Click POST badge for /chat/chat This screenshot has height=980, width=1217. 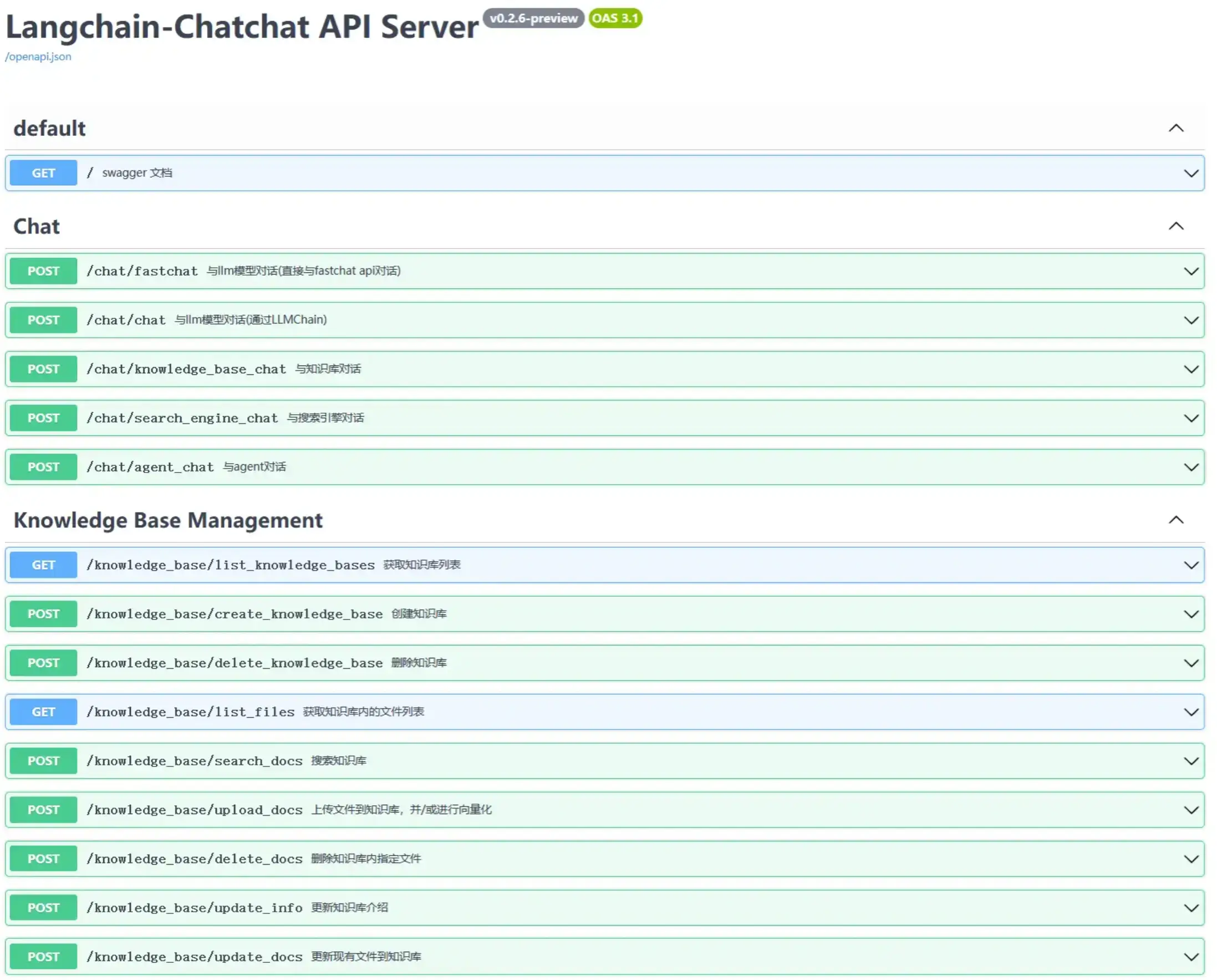click(43, 320)
